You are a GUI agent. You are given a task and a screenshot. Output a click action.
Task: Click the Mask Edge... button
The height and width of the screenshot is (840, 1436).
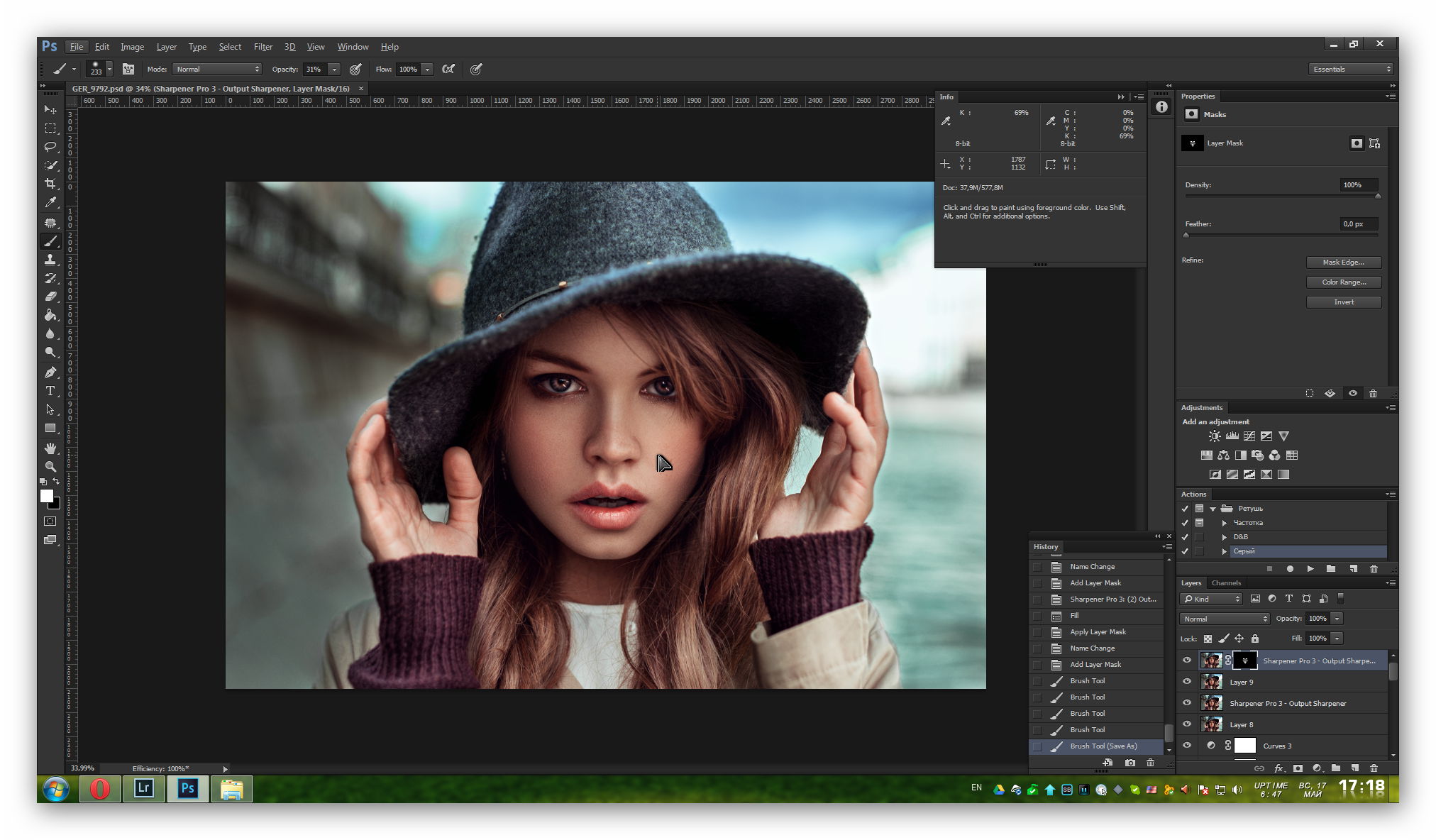[1344, 262]
